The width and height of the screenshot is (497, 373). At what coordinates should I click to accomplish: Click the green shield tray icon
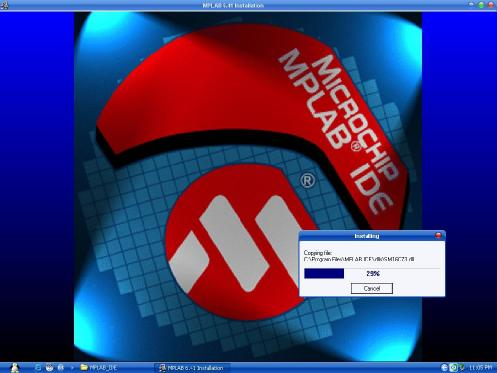462,367
